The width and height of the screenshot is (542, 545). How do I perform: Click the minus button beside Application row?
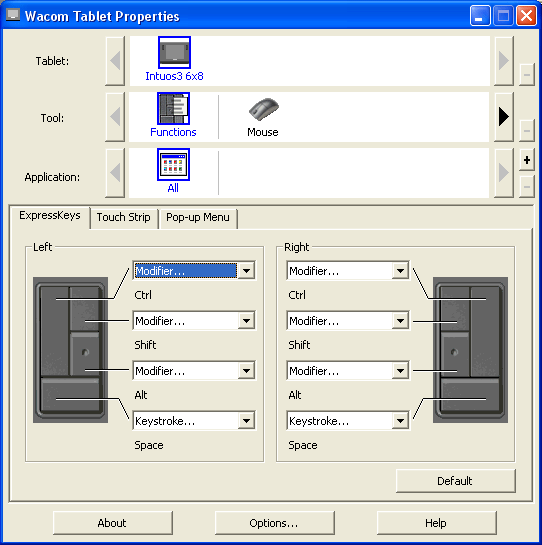coord(527,187)
